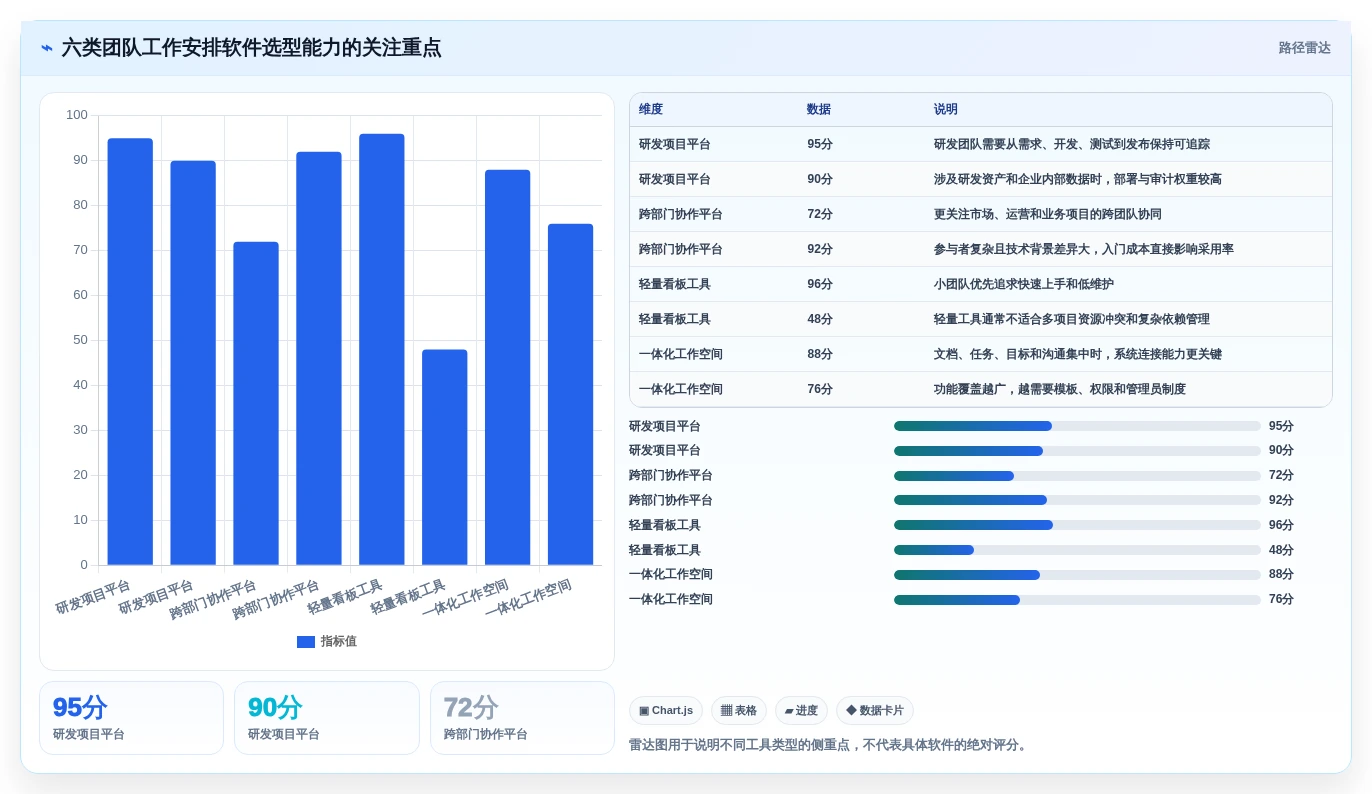Screen dimensions: 1372x794
Task: Click the tallest chart bar at 96
Action: point(382,350)
